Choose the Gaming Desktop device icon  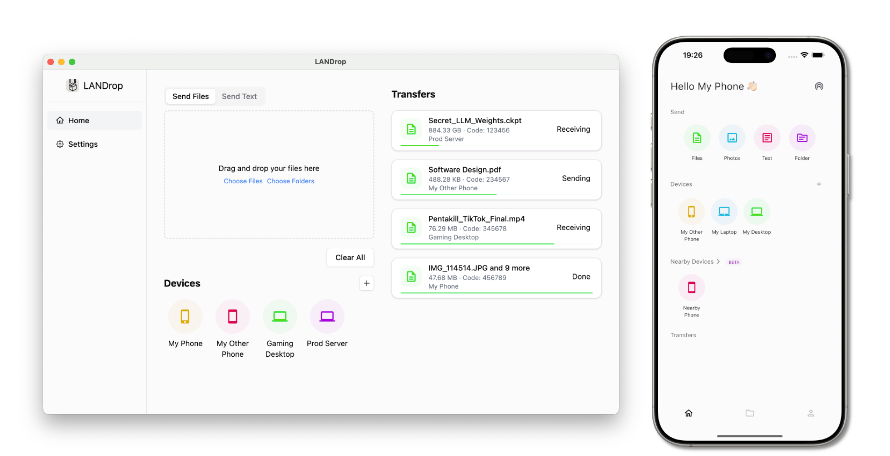[x=280, y=316]
